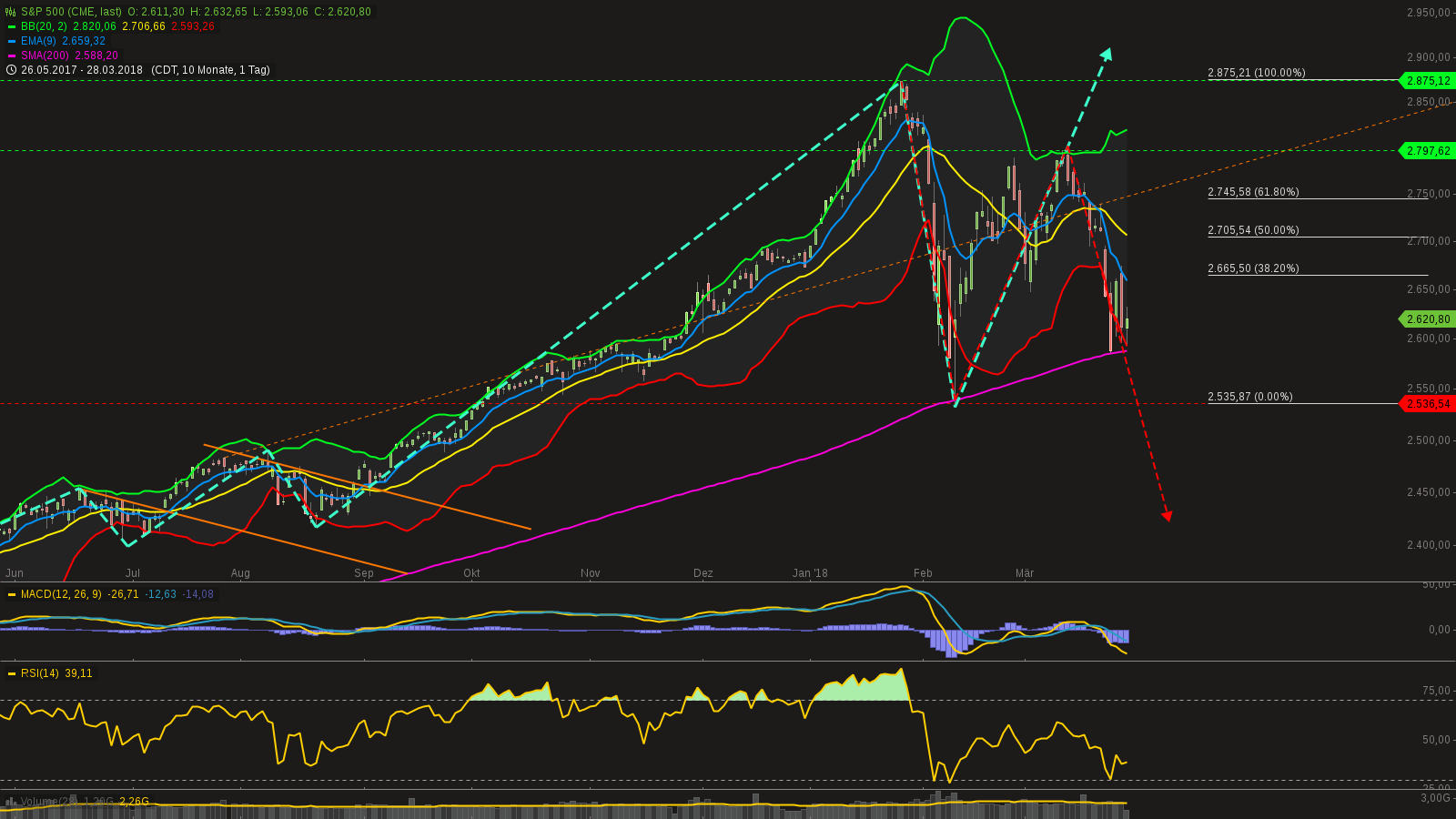Click the EMA value 2.659,32

click(84, 41)
